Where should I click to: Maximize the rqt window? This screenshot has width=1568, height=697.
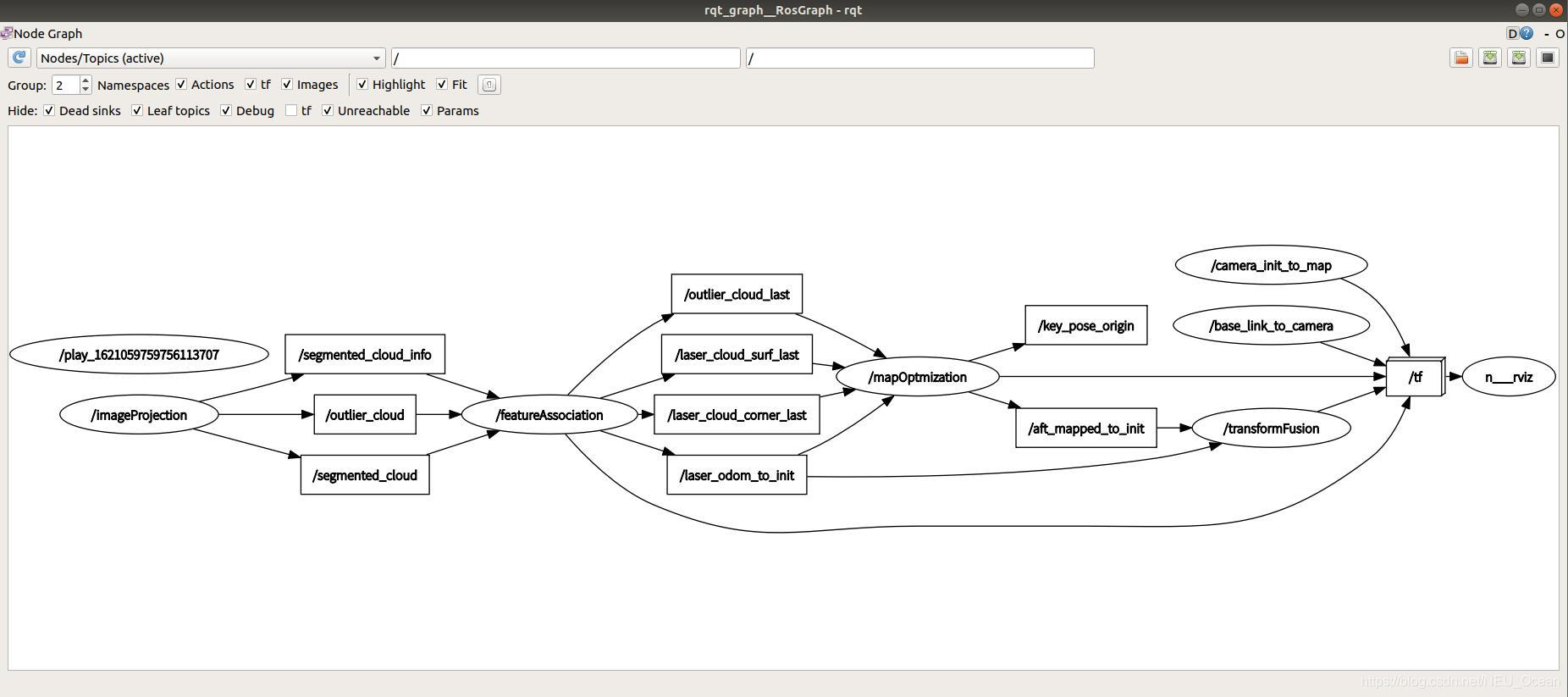(x=1538, y=9)
